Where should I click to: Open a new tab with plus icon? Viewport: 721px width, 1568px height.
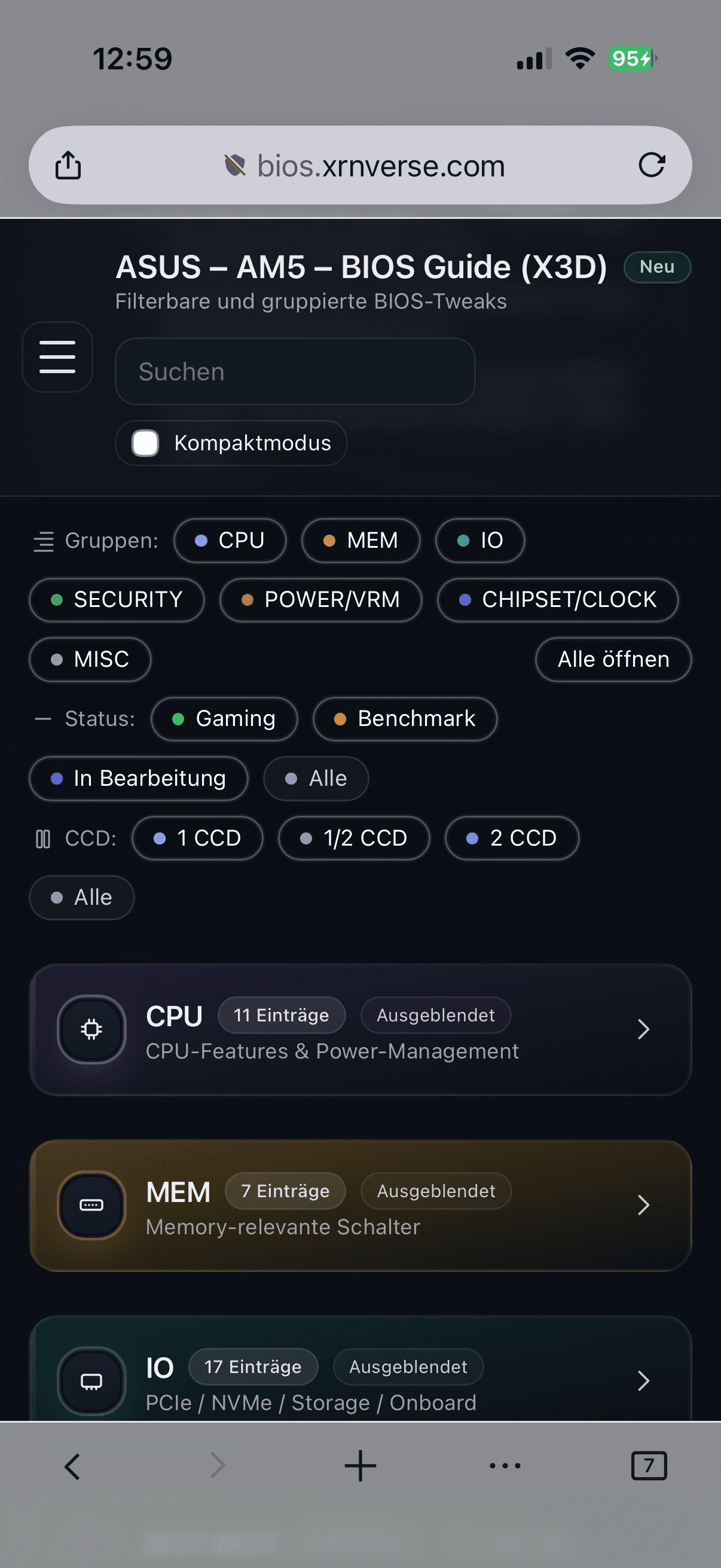[360, 1466]
